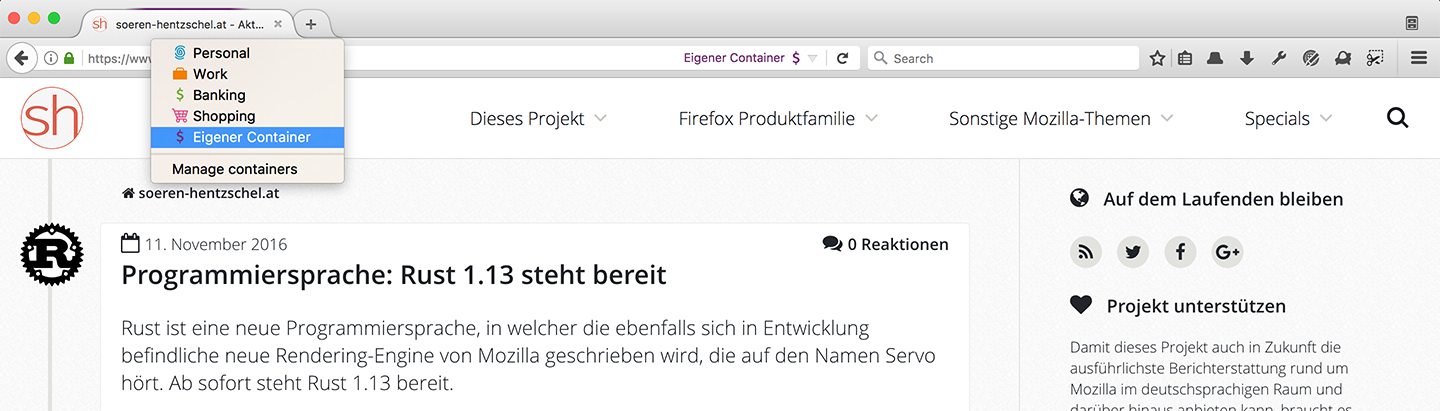Open the developer tools wrench icon
The height and width of the screenshot is (411, 1440).
pyautogui.click(x=1278, y=58)
